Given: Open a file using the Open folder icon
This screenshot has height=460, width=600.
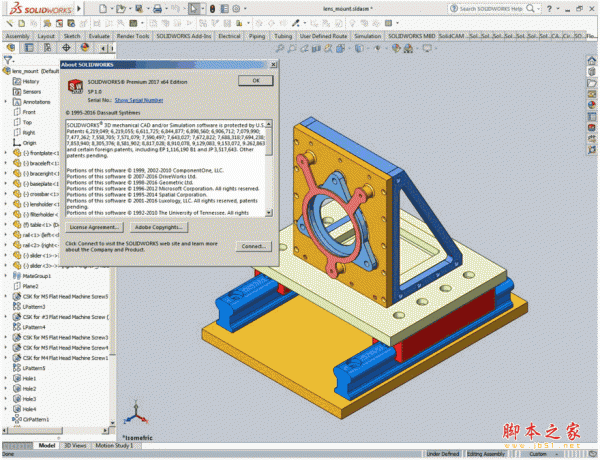Looking at the screenshot, I should pyautogui.click(x=121, y=8).
